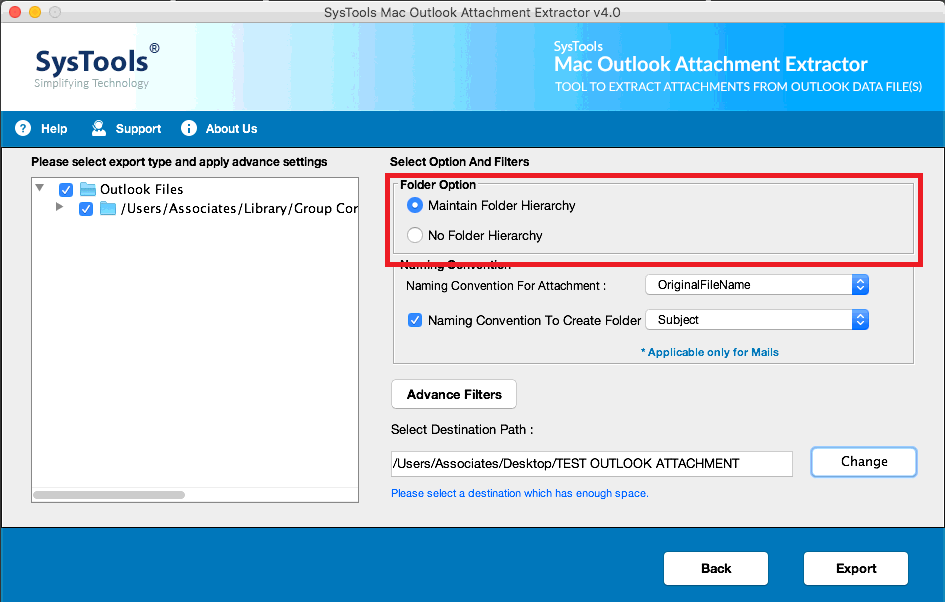The height and width of the screenshot is (602, 945).
Task: Click the Advance Filters button
Action: point(454,394)
